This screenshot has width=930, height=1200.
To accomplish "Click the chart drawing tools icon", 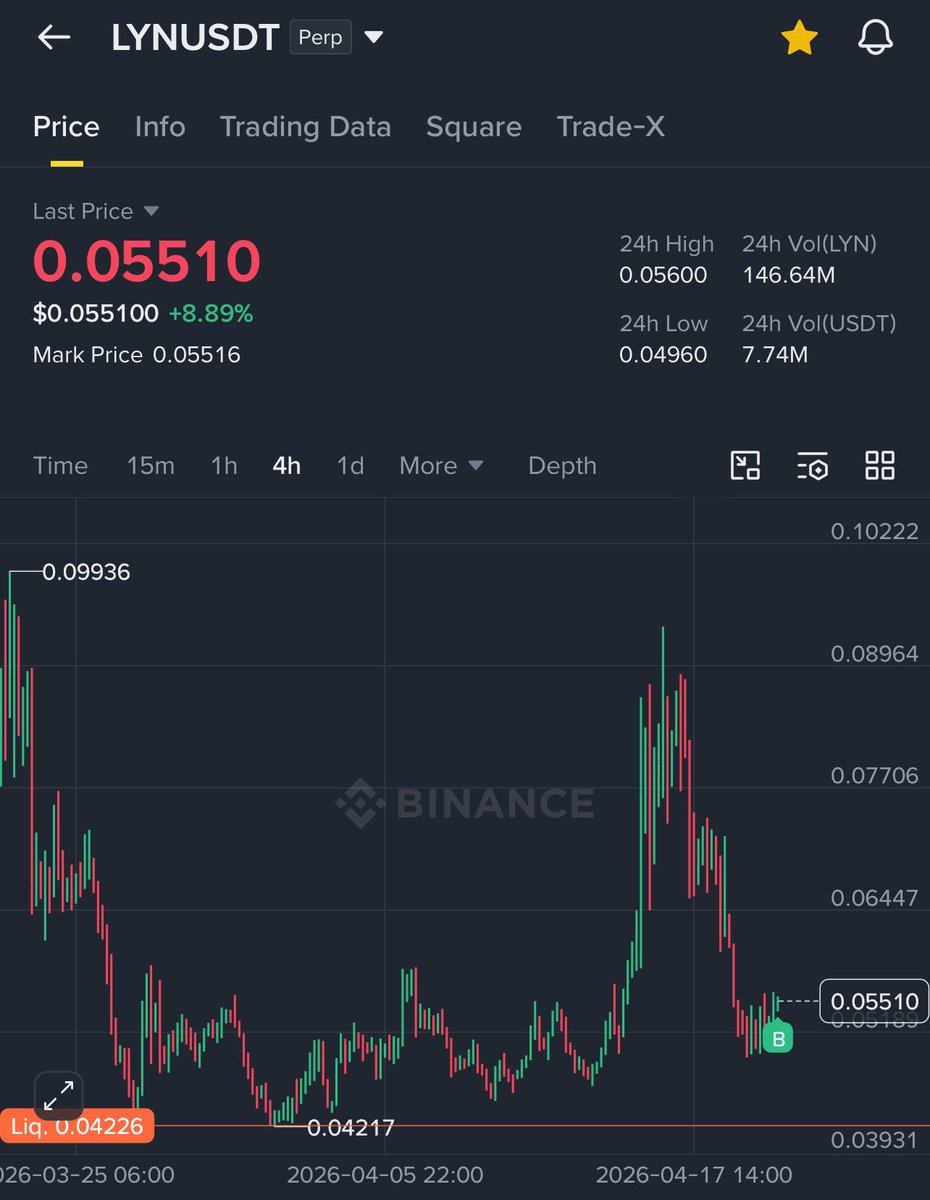I will coord(746,465).
